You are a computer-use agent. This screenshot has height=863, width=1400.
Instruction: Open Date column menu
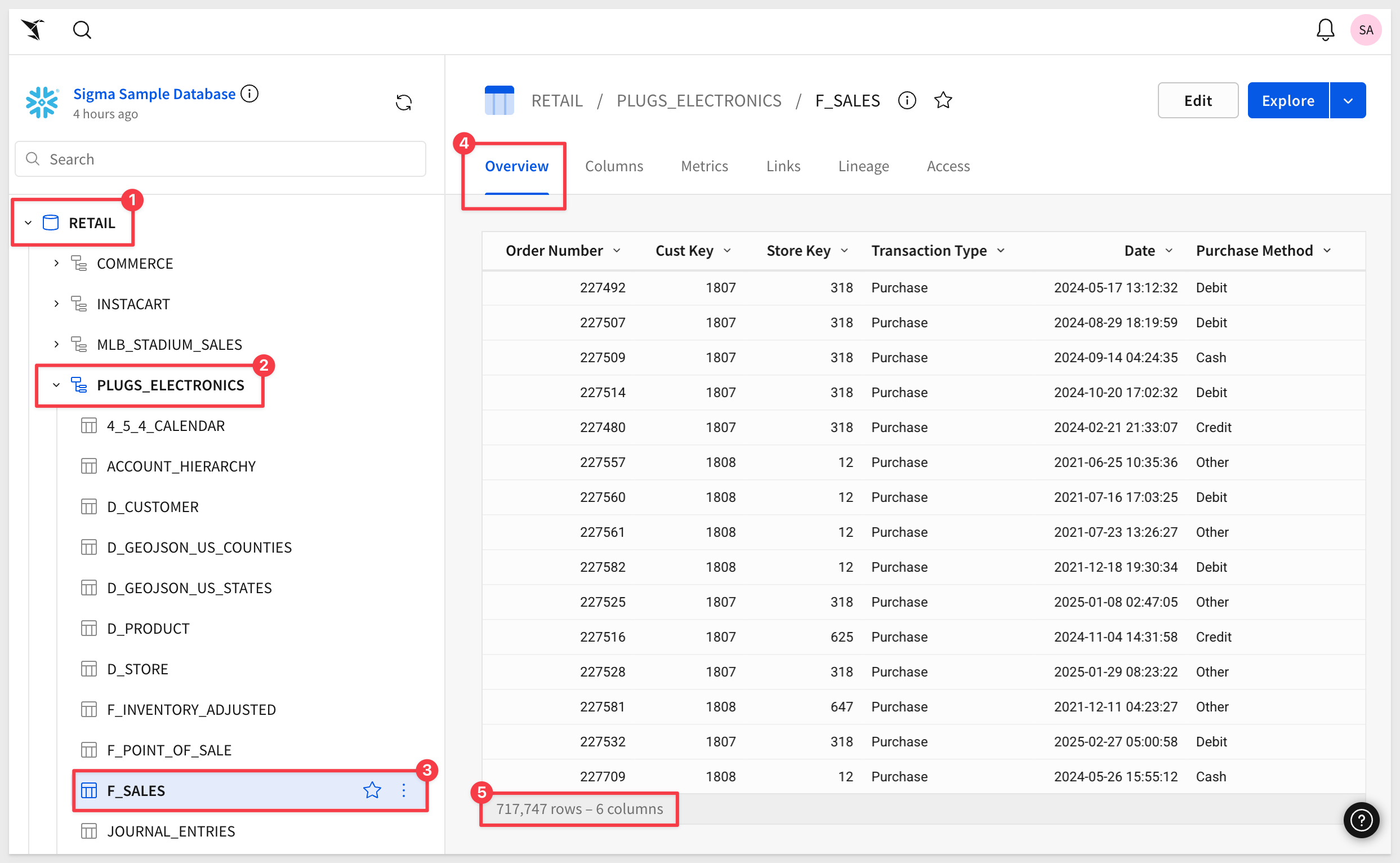1169,251
